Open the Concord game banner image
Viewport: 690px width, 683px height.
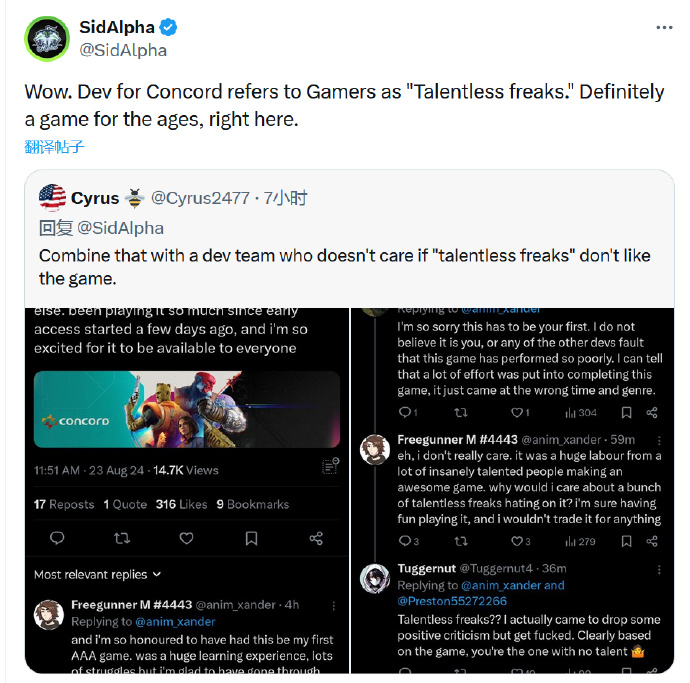[x=187, y=409]
